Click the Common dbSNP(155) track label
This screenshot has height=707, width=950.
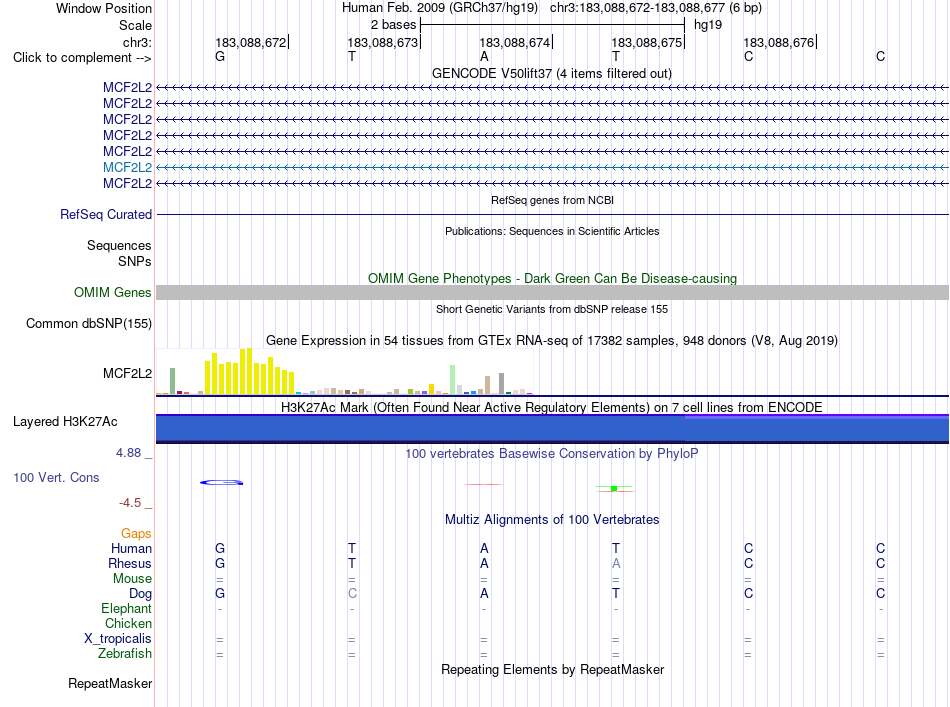pyautogui.click(x=89, y=324)
